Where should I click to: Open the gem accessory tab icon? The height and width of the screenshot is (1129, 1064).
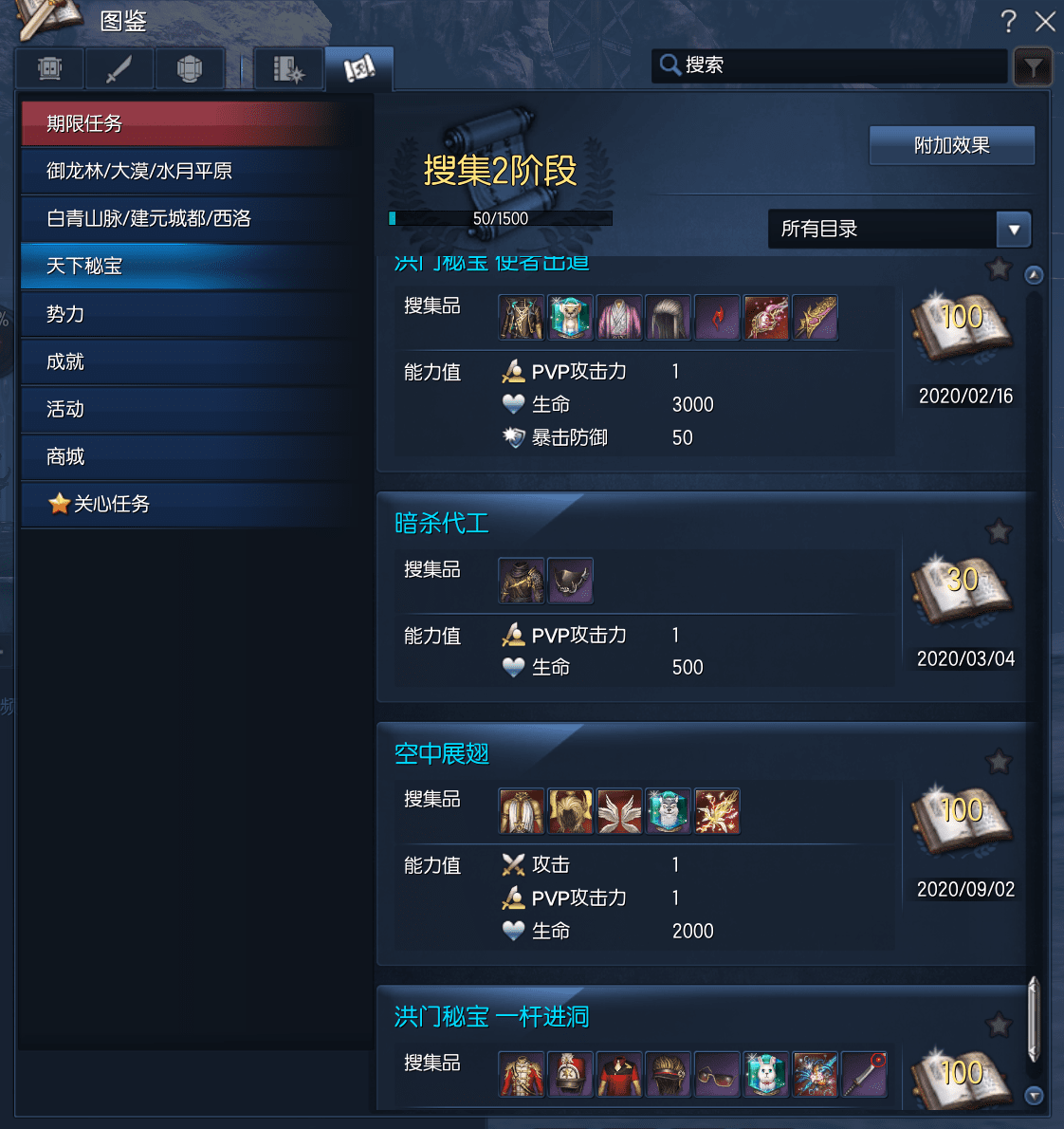click(190, 69)
